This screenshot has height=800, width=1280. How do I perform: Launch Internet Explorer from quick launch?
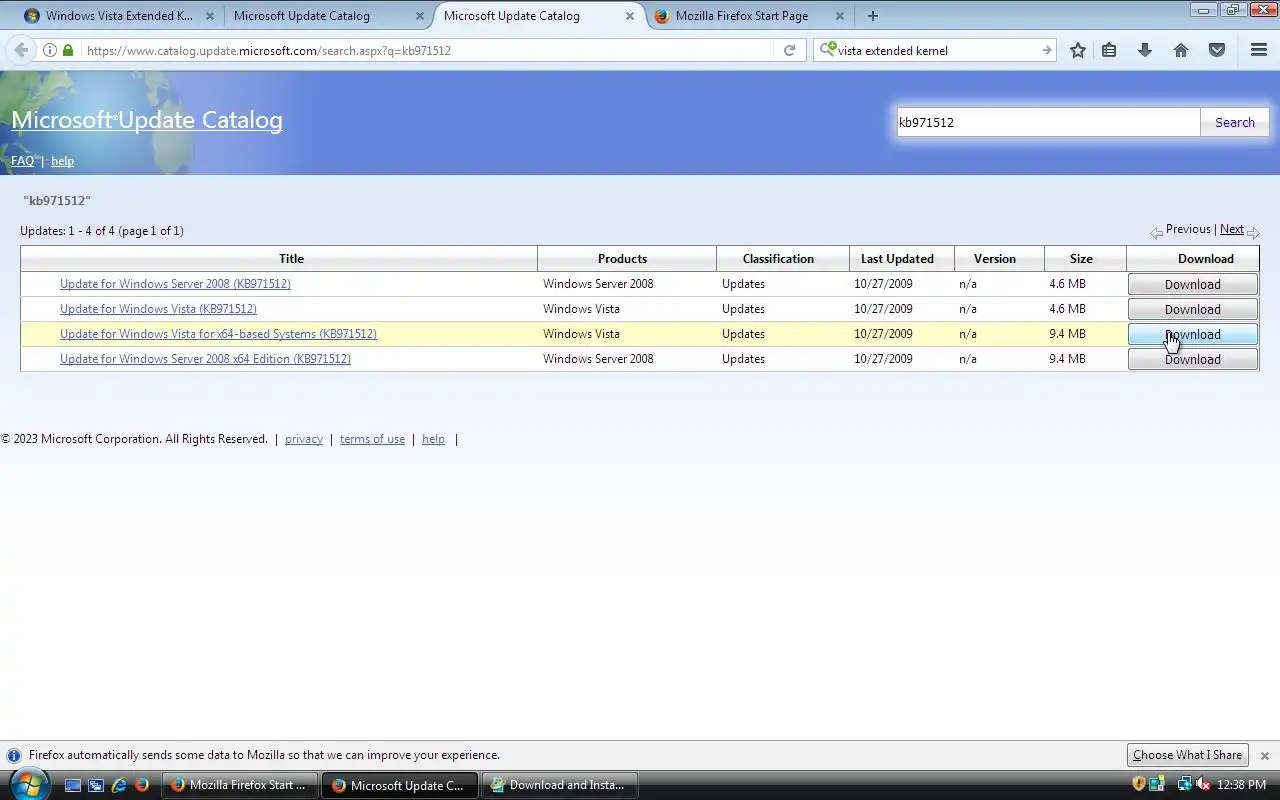(x=119, y=785)
